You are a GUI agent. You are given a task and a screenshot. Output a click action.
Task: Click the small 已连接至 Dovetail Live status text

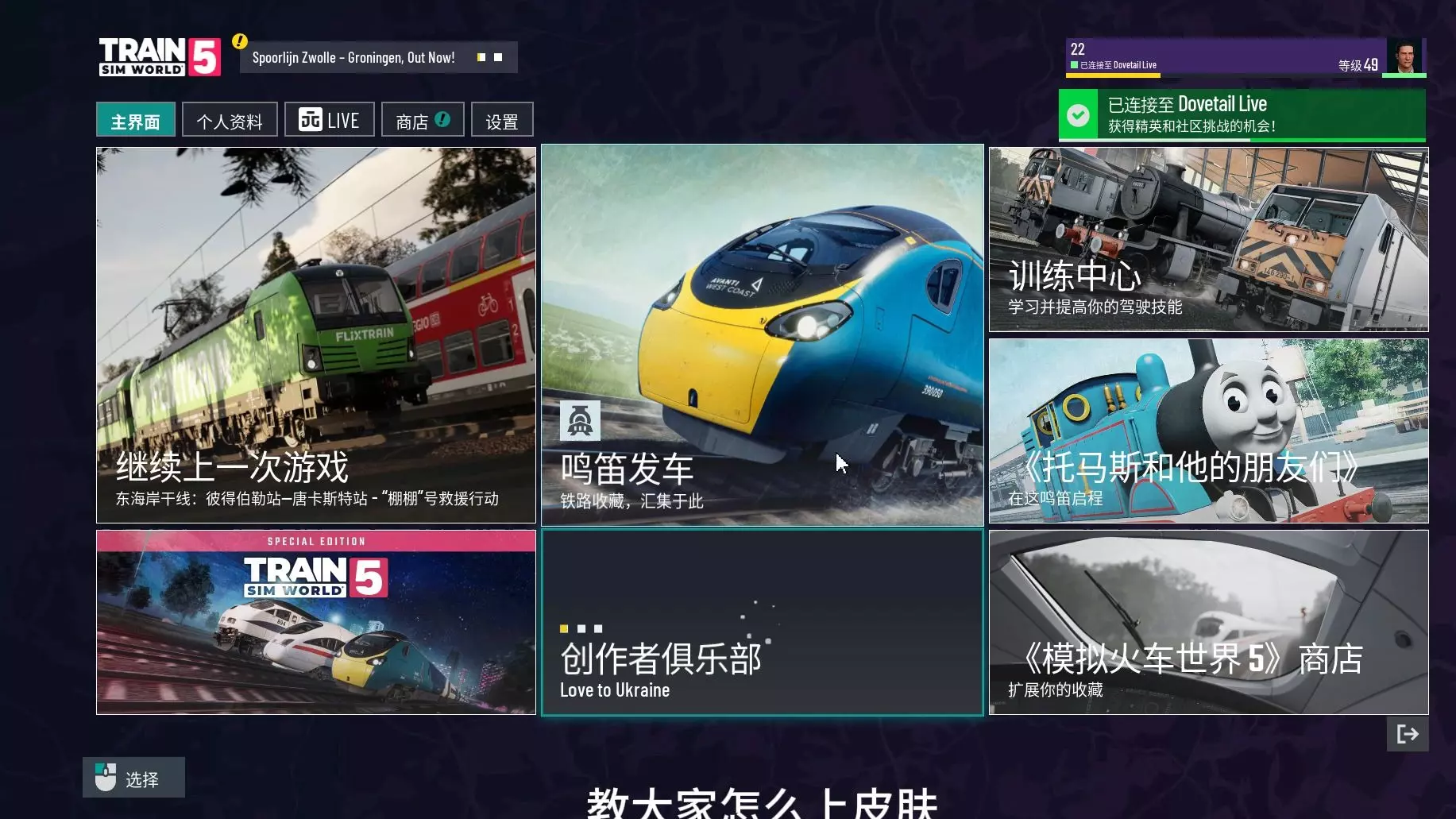click(x=1118, y=65)
